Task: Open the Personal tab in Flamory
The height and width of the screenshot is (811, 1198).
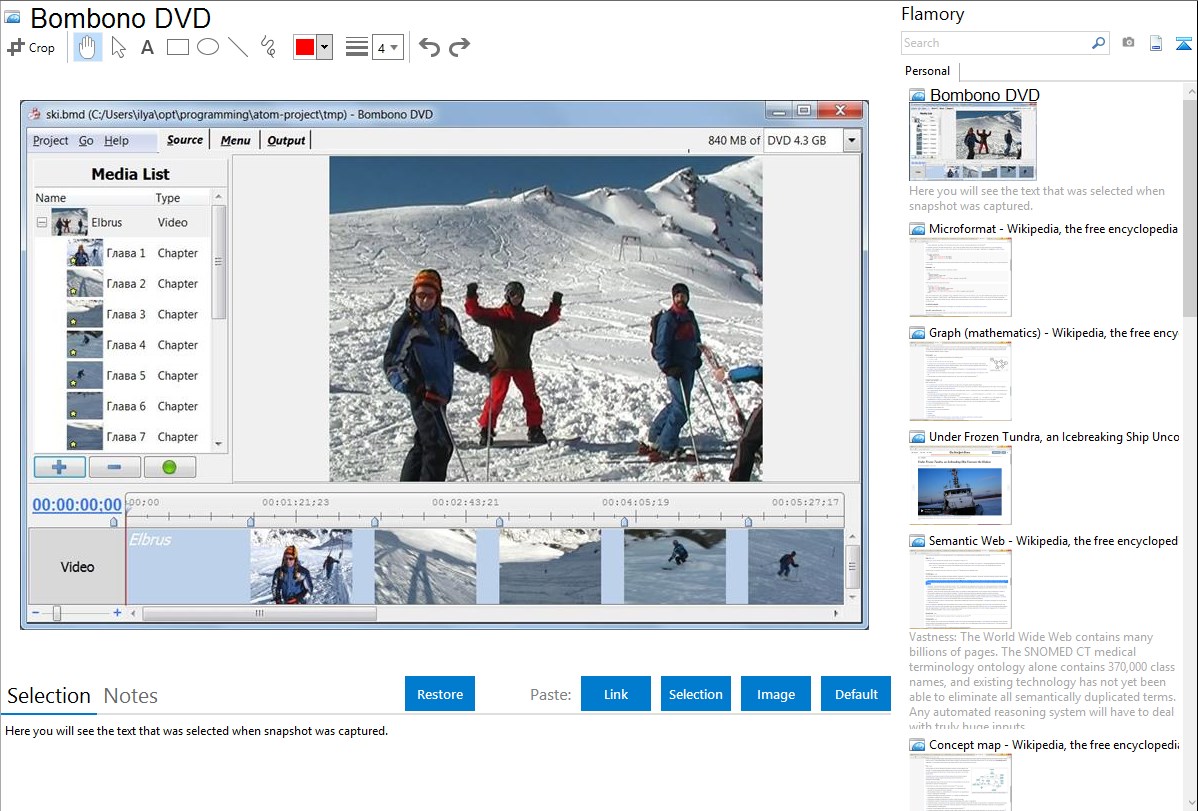Action: 927,71
